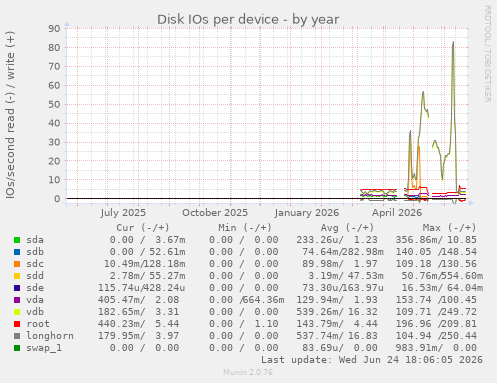Select the 'vdb' device label

35,312
